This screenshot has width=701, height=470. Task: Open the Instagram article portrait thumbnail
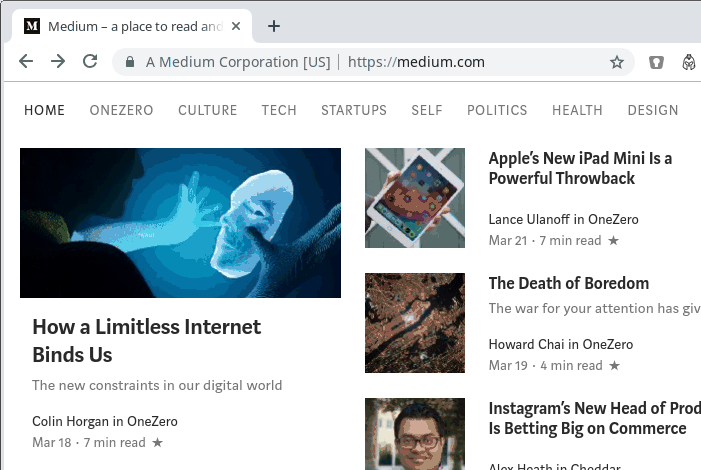pos(415,434)
